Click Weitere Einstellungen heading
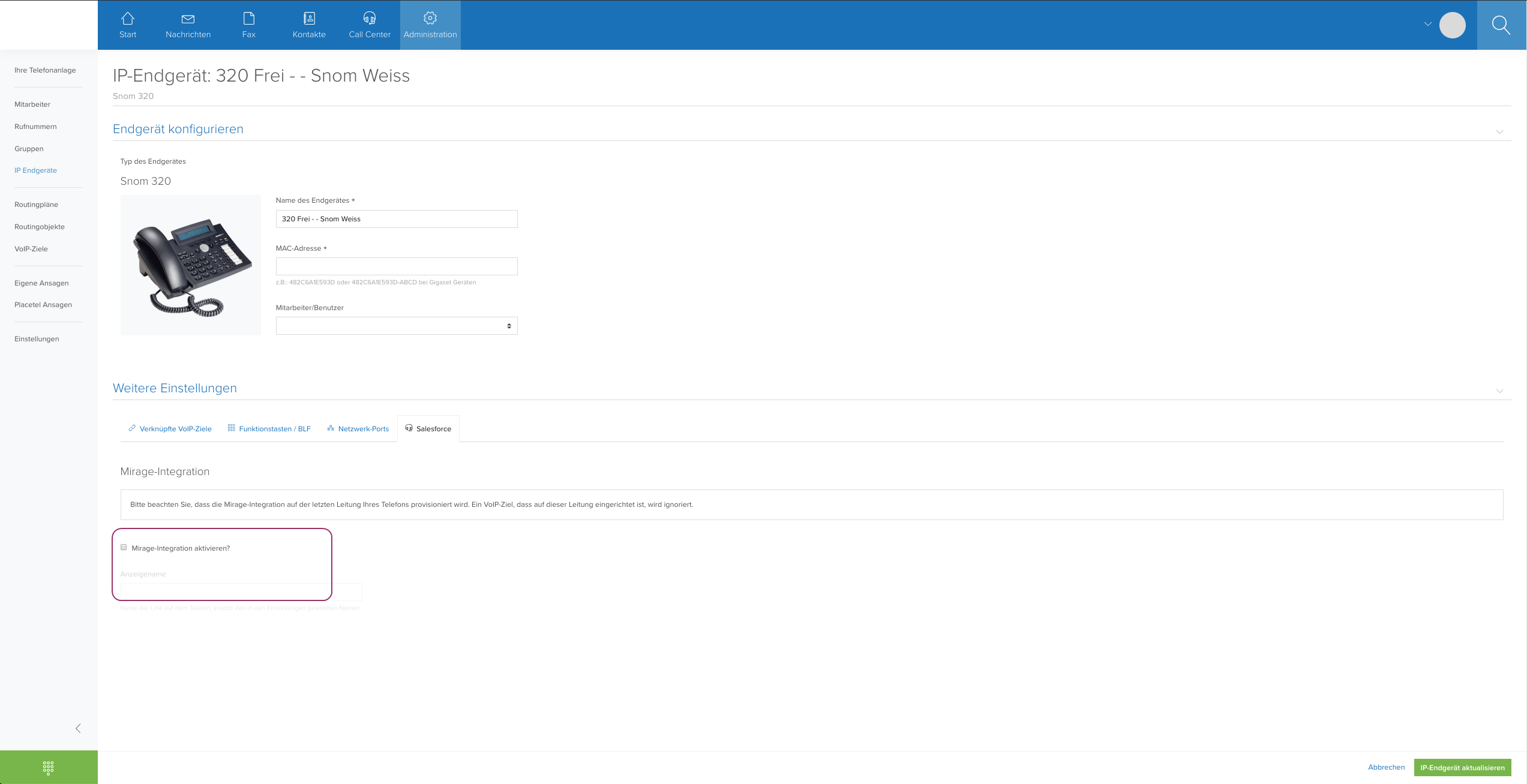The height and width of the screenshot is (784, 1527). pyautogui.click(x=175, y=388)
